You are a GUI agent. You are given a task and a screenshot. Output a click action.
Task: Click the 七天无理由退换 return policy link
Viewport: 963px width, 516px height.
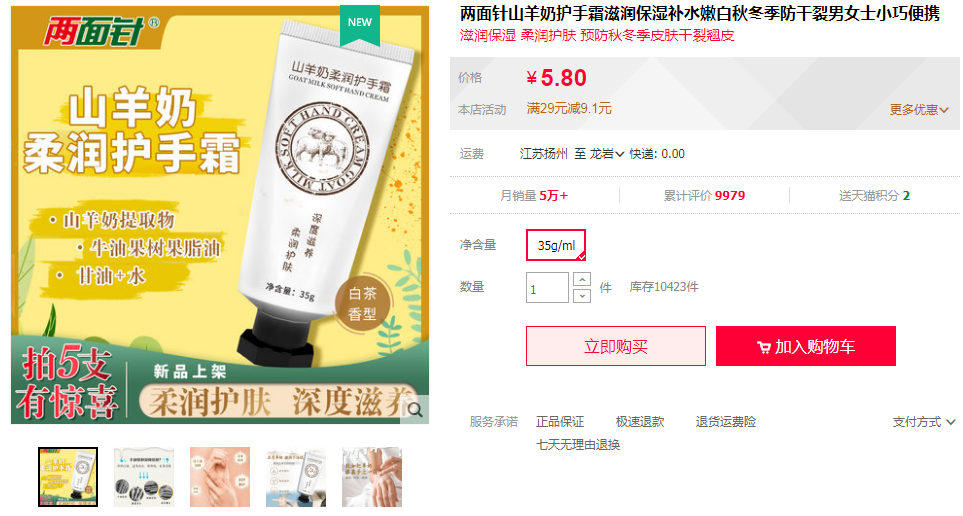pyautogui.click(x=578, y=445)
